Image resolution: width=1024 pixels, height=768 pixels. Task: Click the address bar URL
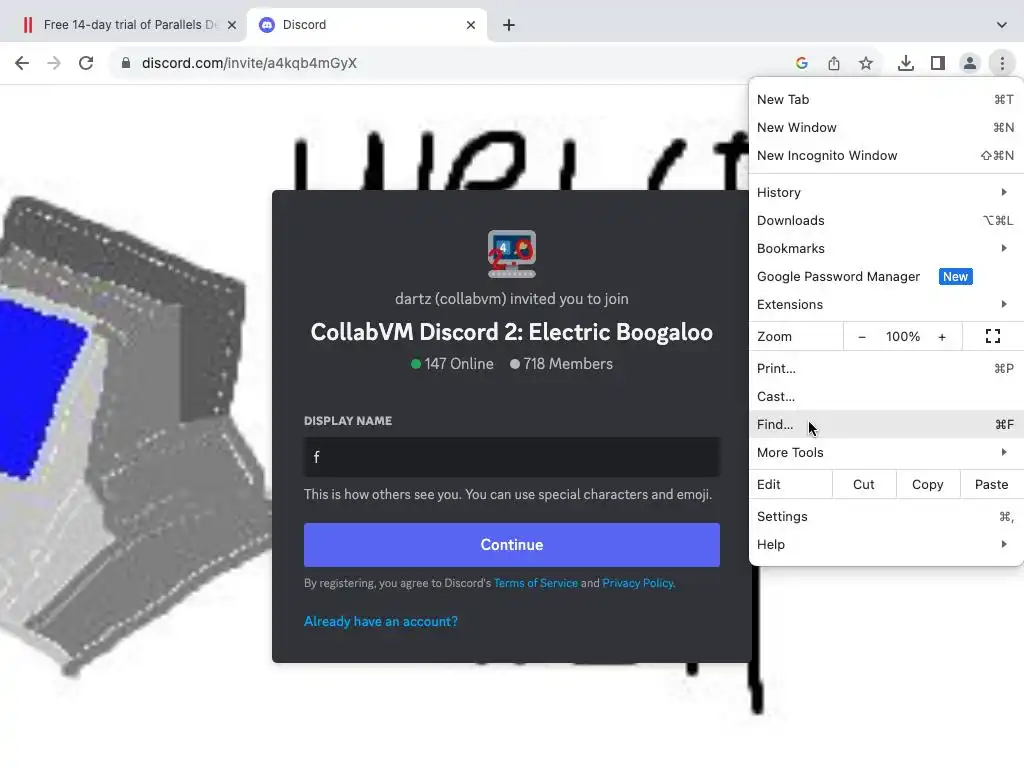249,63
